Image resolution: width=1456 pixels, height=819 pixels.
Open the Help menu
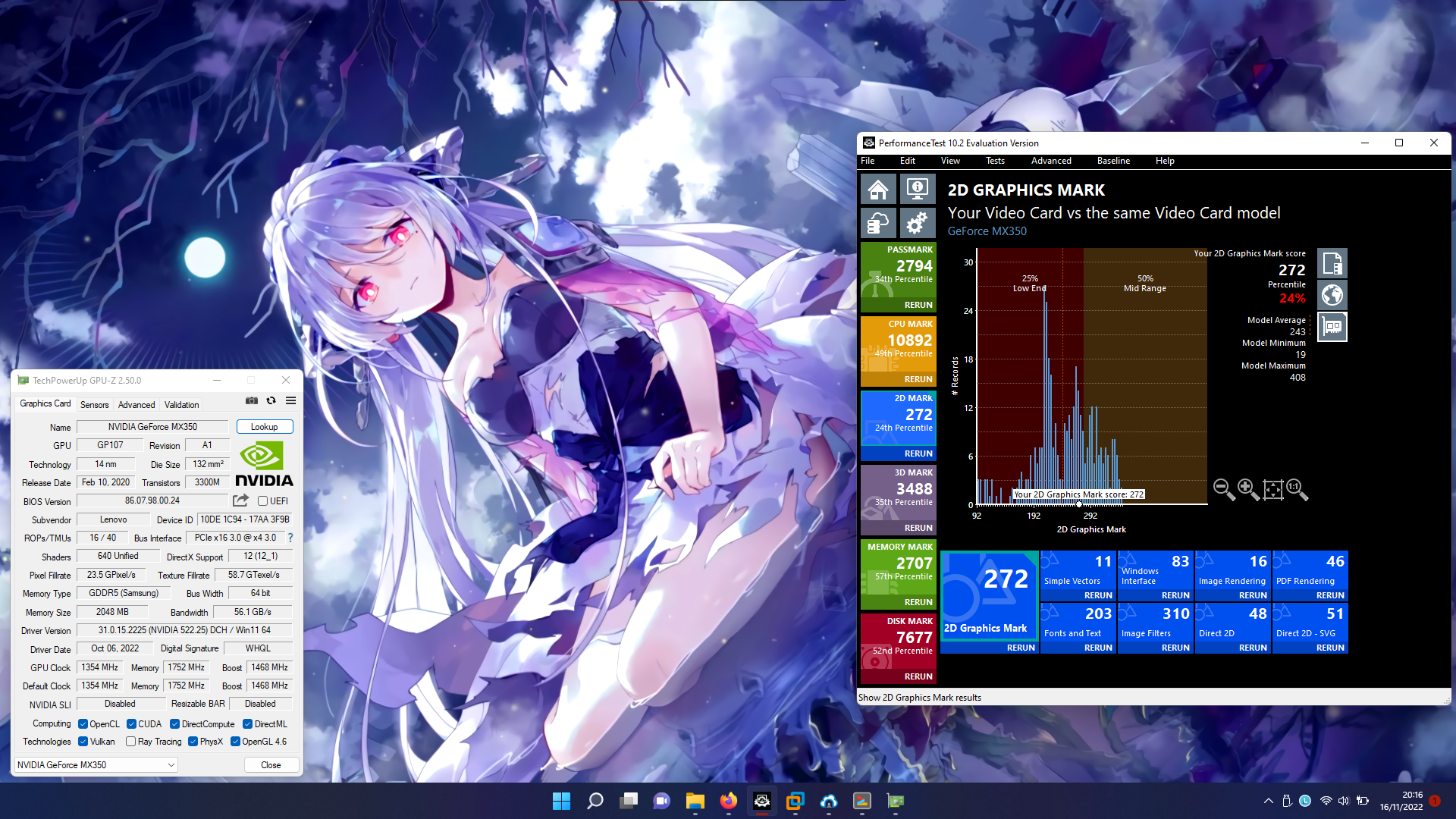[1165, 161]
